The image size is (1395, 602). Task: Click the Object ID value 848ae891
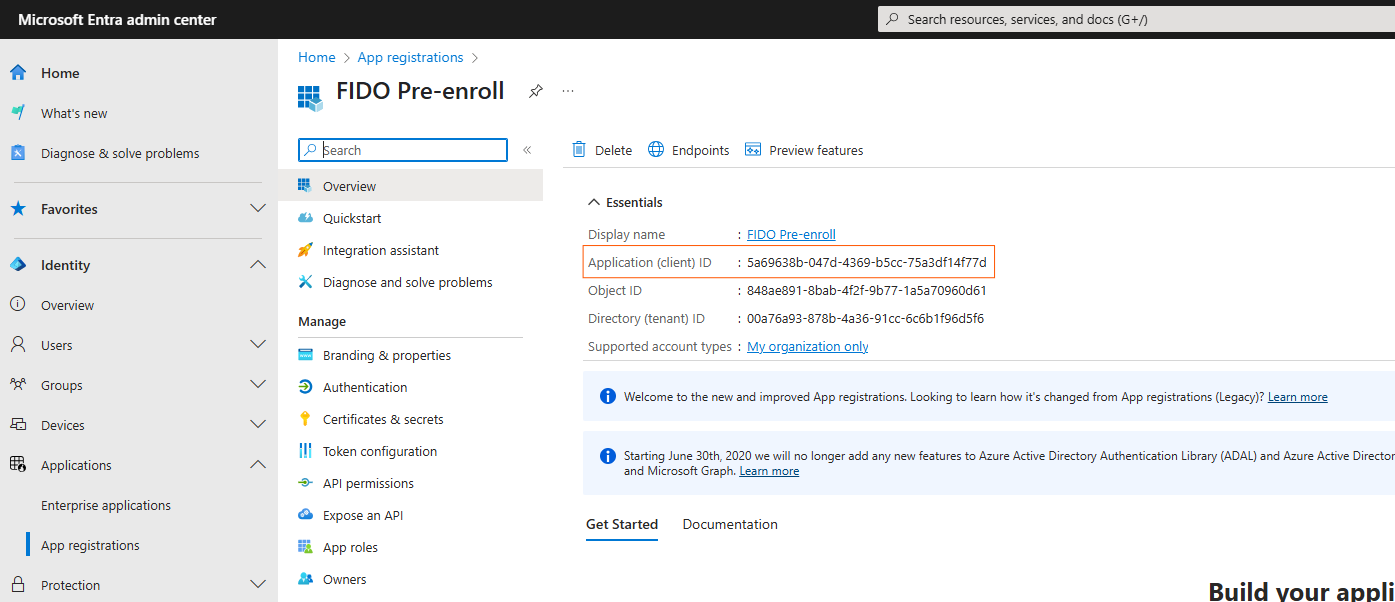(x=867, y=290)
